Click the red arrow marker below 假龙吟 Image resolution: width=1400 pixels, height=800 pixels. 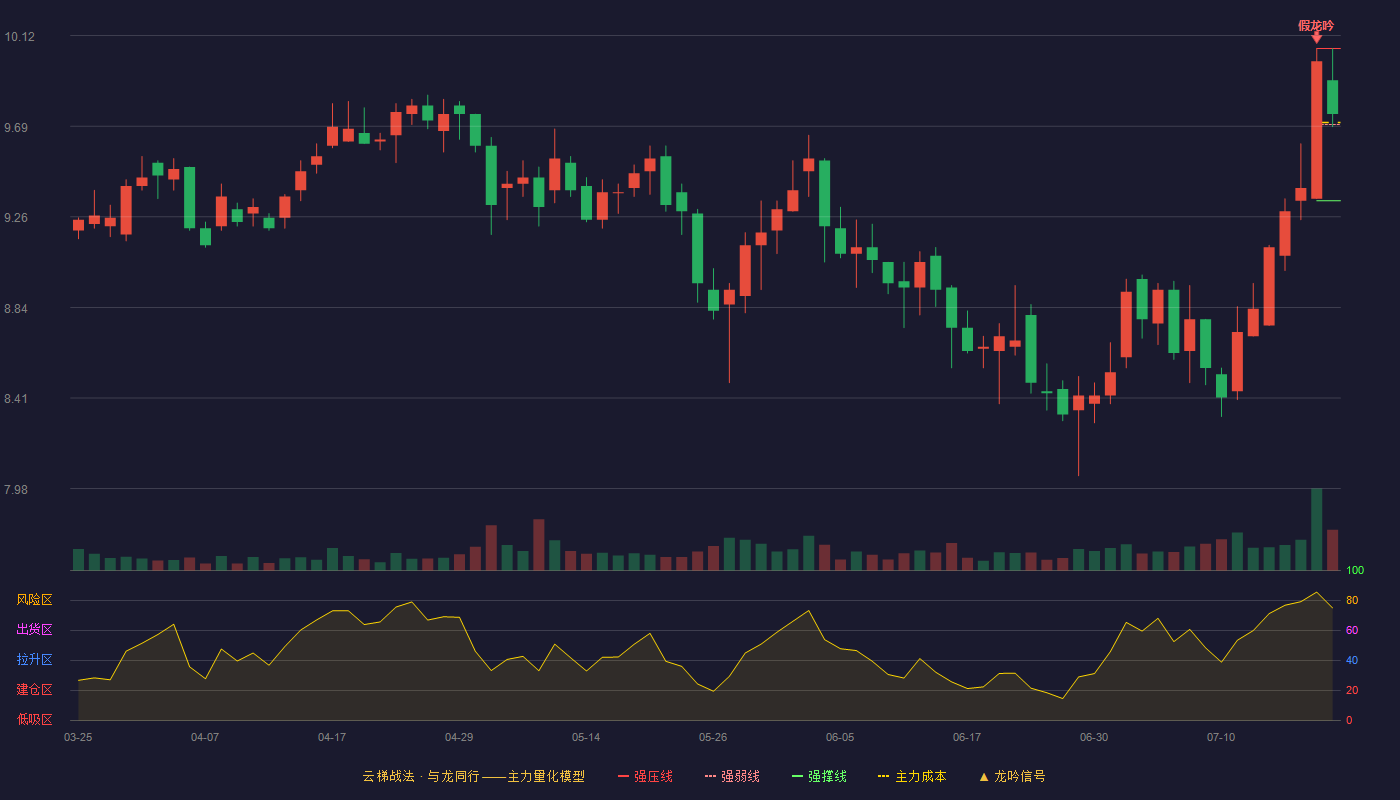[1317, 39]
